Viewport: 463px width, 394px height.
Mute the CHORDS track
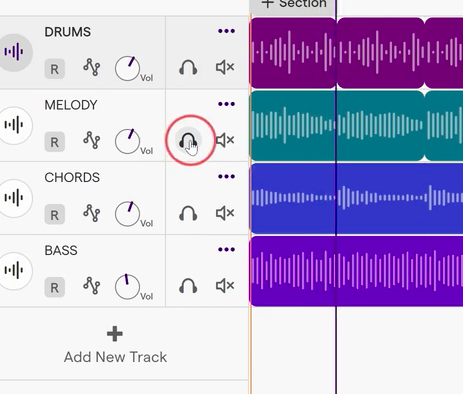(x=225, y=213)
